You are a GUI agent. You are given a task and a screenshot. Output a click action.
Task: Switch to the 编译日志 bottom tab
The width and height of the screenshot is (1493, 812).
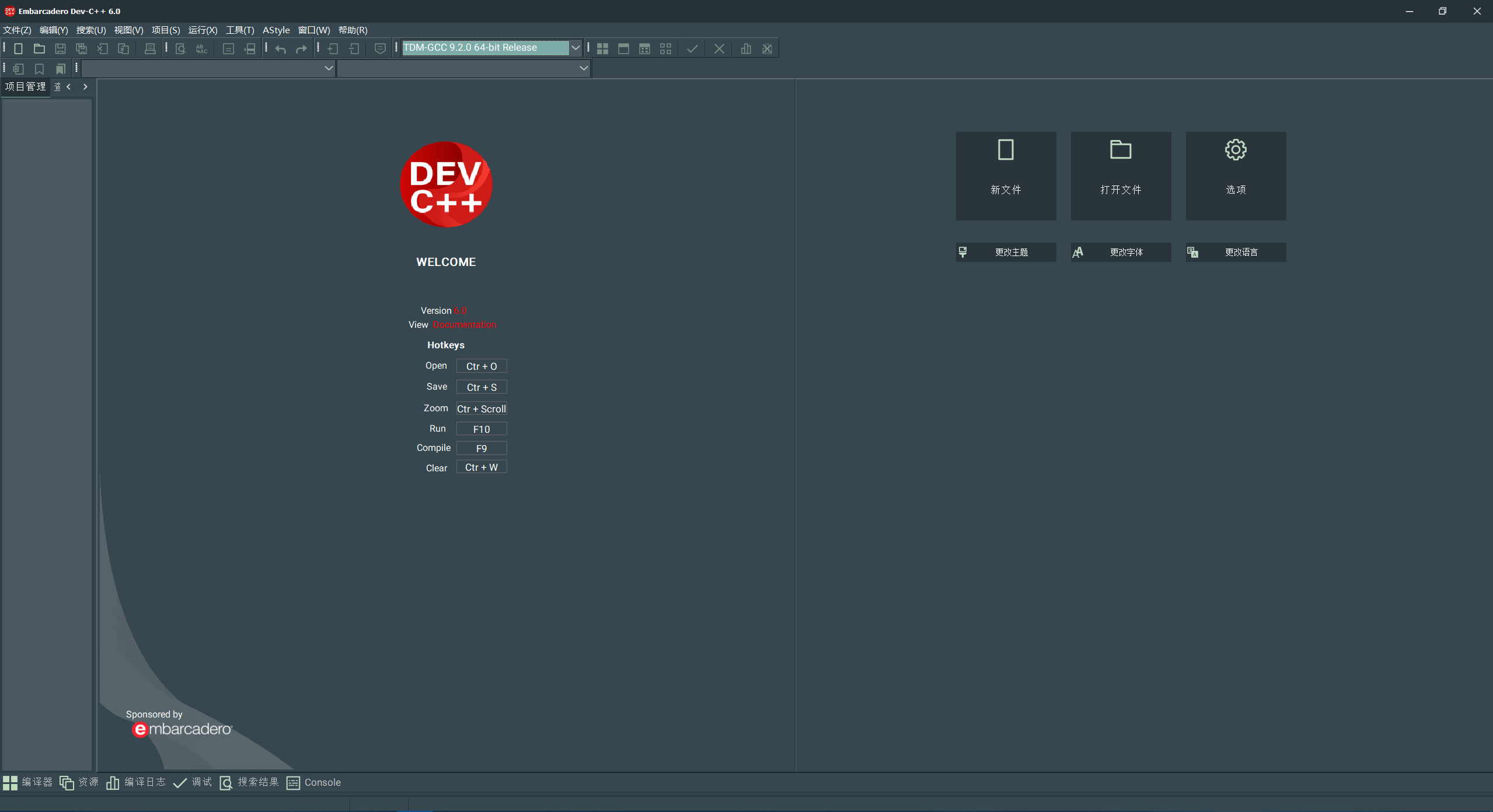(136, 783)
